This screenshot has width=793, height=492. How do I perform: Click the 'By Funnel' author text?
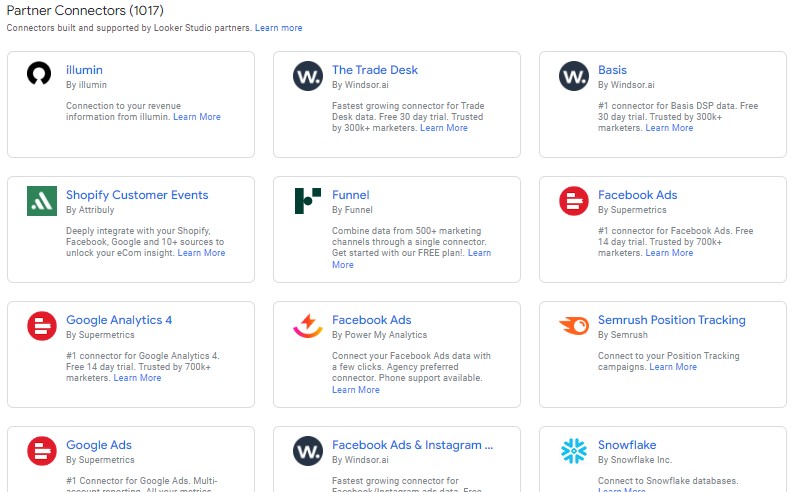(352, 210)
